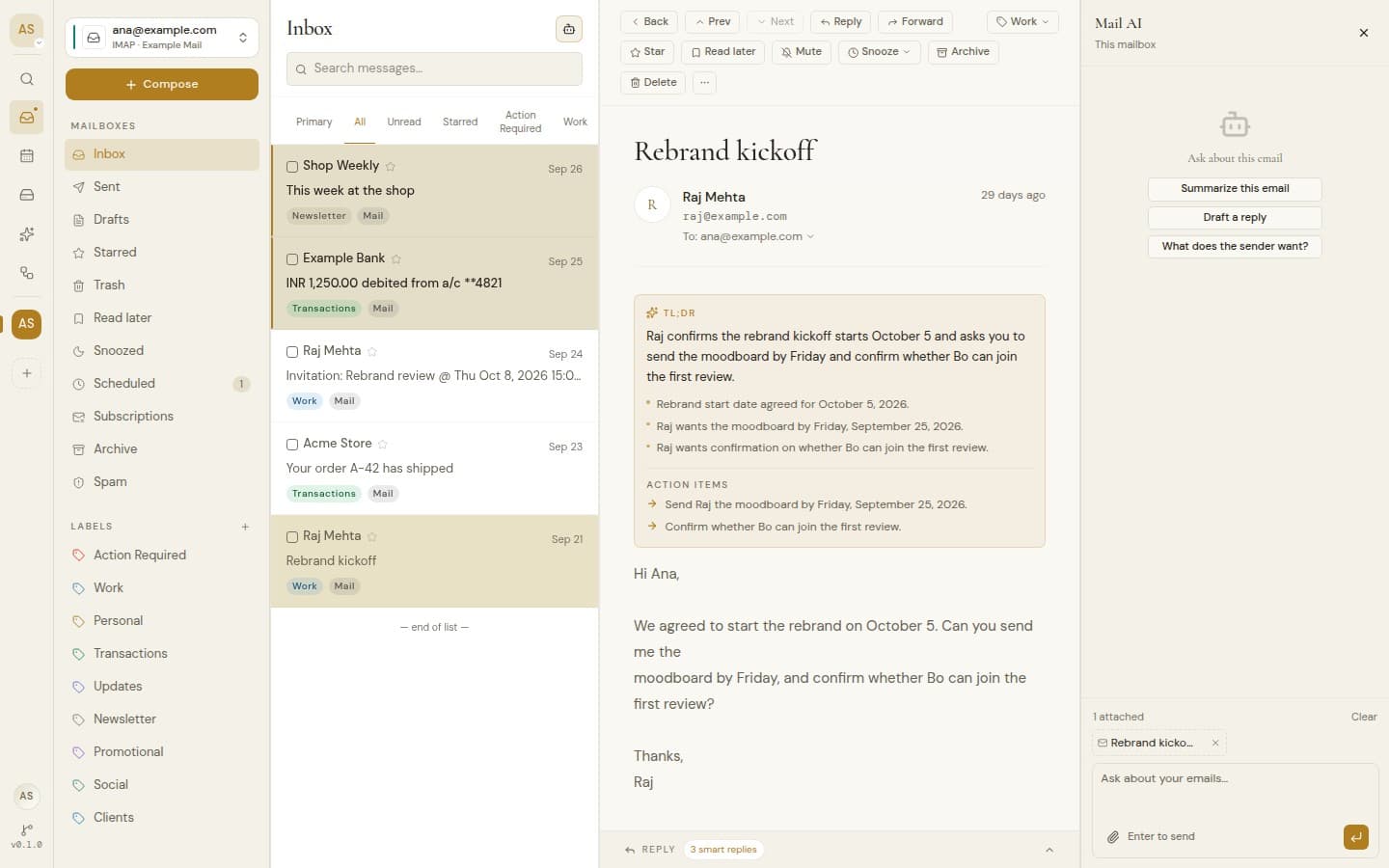The width and height of the screenshot is (1389, 868).
Task: Open Mail AI robot icon beside Inbox title
Action: click(x=569, y=29)
